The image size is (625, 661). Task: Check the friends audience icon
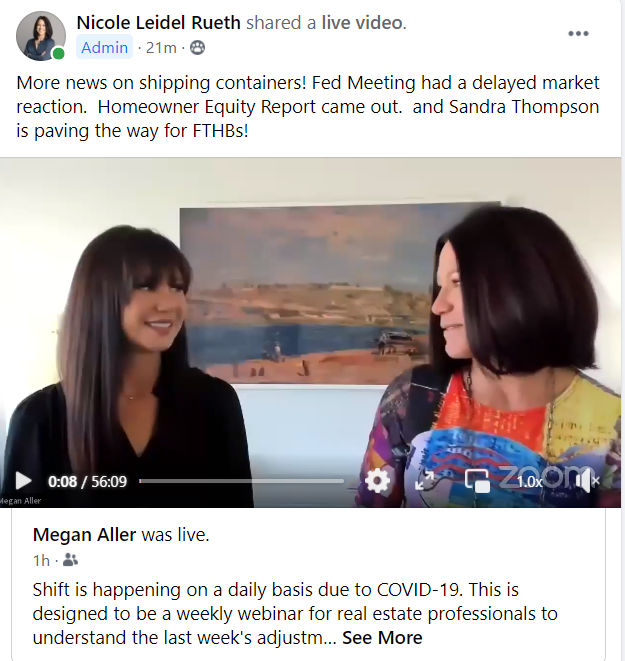click(x=70, y=560)
